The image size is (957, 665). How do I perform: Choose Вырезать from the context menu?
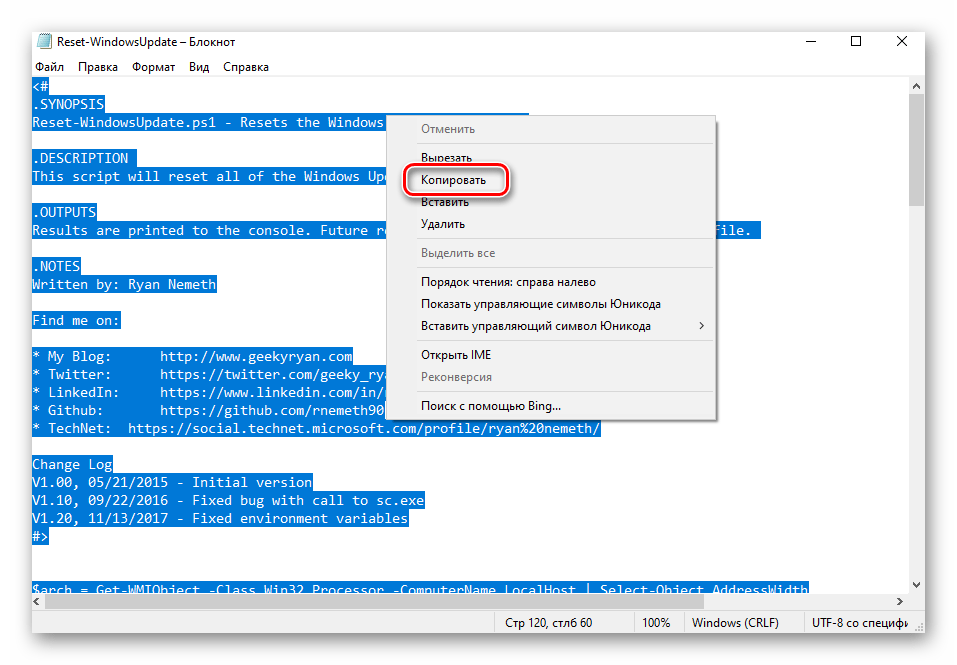click(x=446, y=158)
